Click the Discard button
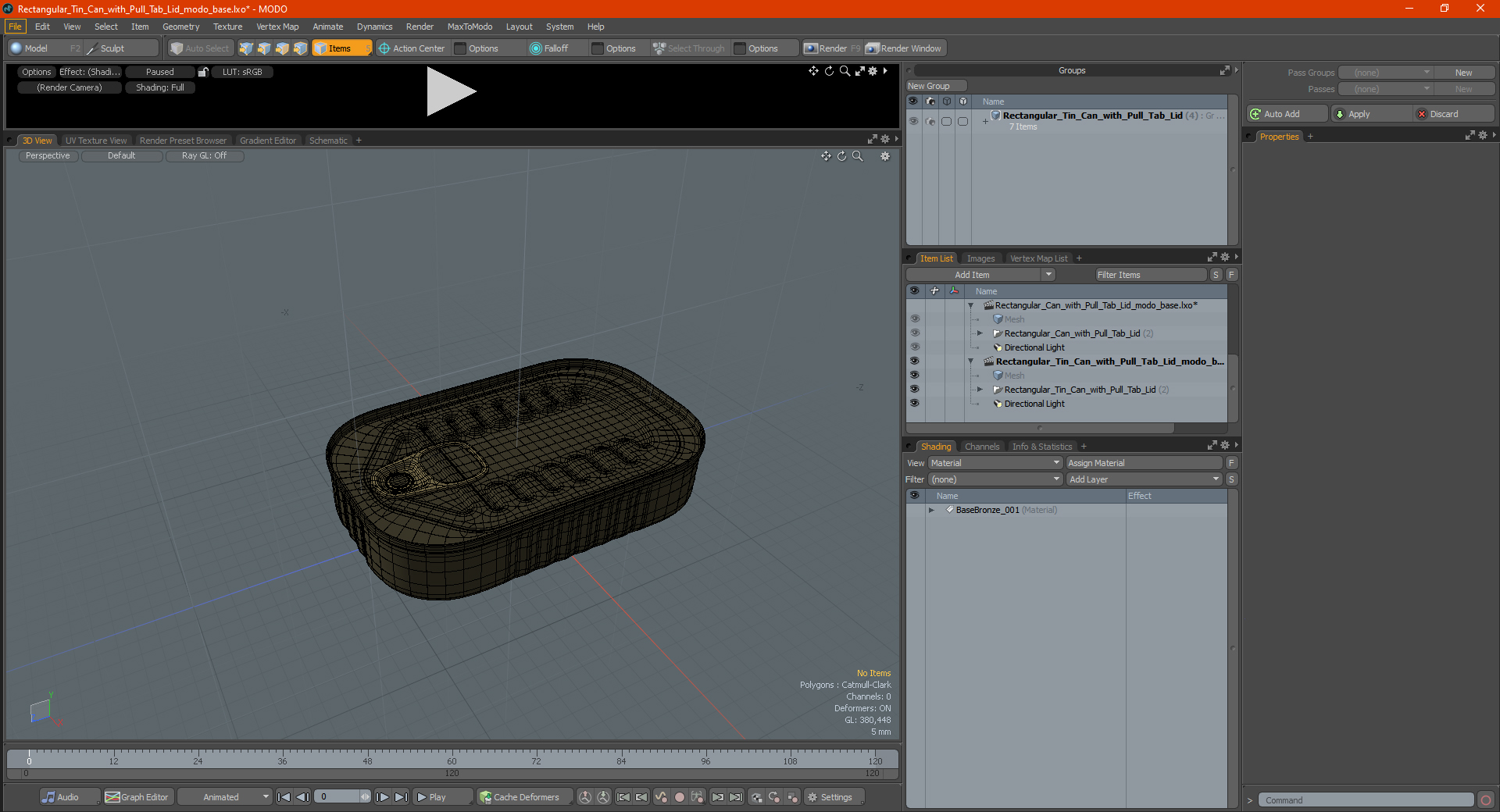 pos(1454,114)
